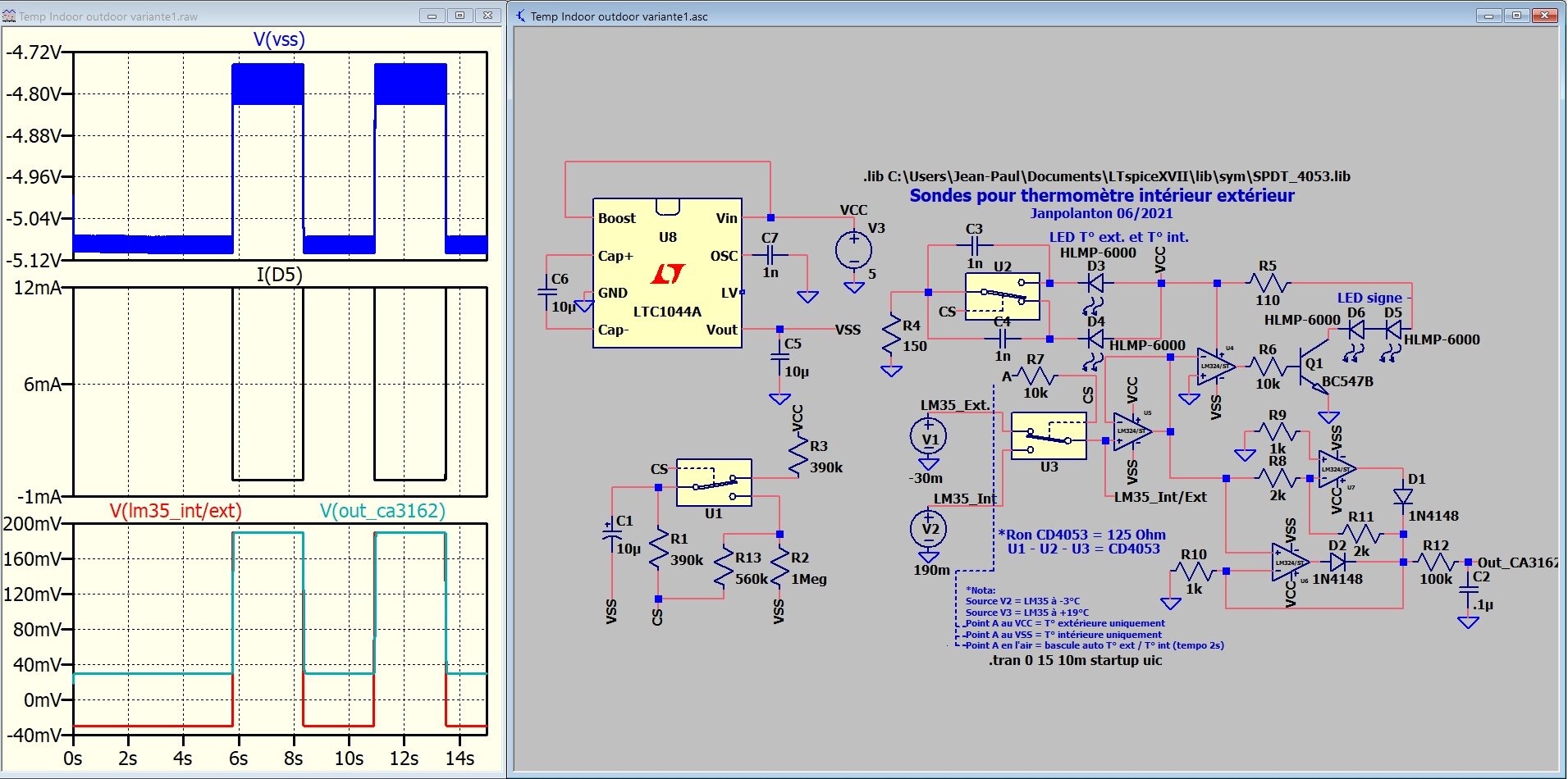Click the D2 1N4148 diode
1568x779 pixels.
tap(1338, 562)
